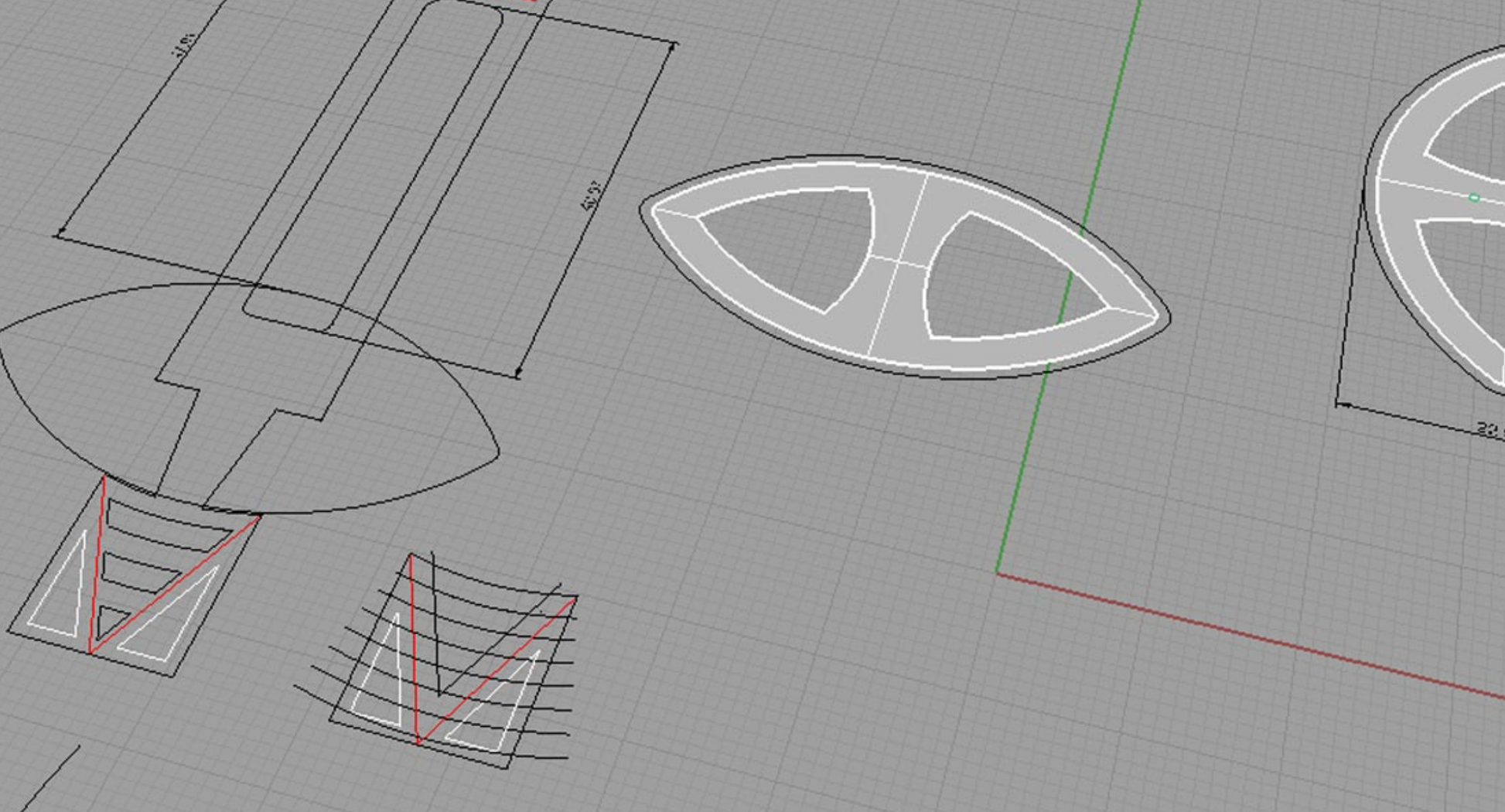Click the small green circle on the right-edge shape
Viewport: 1505px width, 812px height.
[x=1473, y=198]
